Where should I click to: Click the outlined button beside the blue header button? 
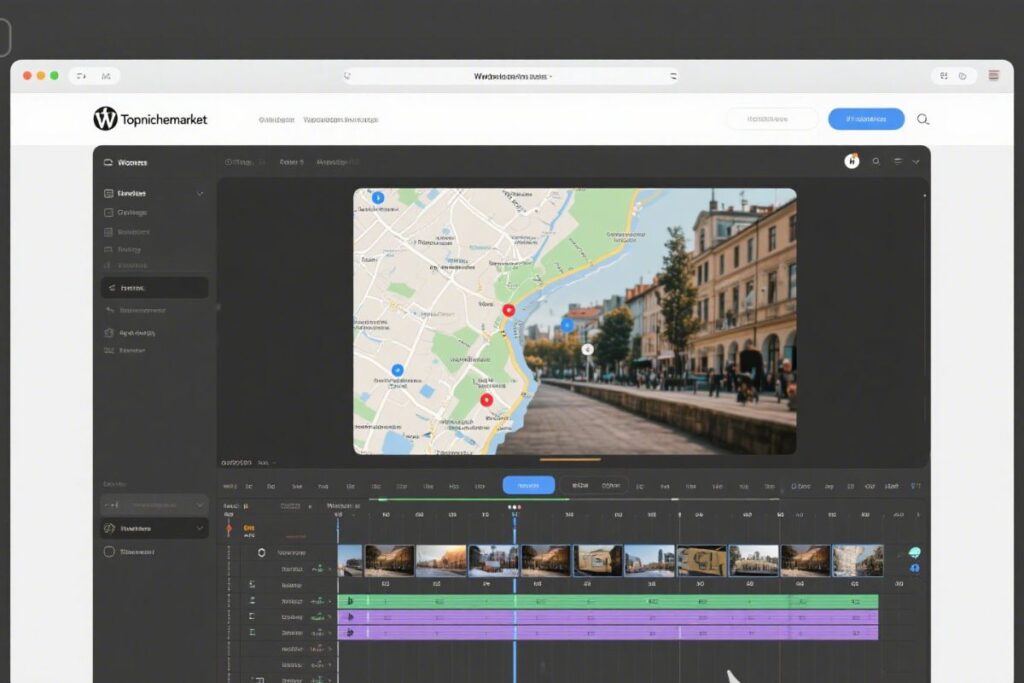[x=771, y=119]
